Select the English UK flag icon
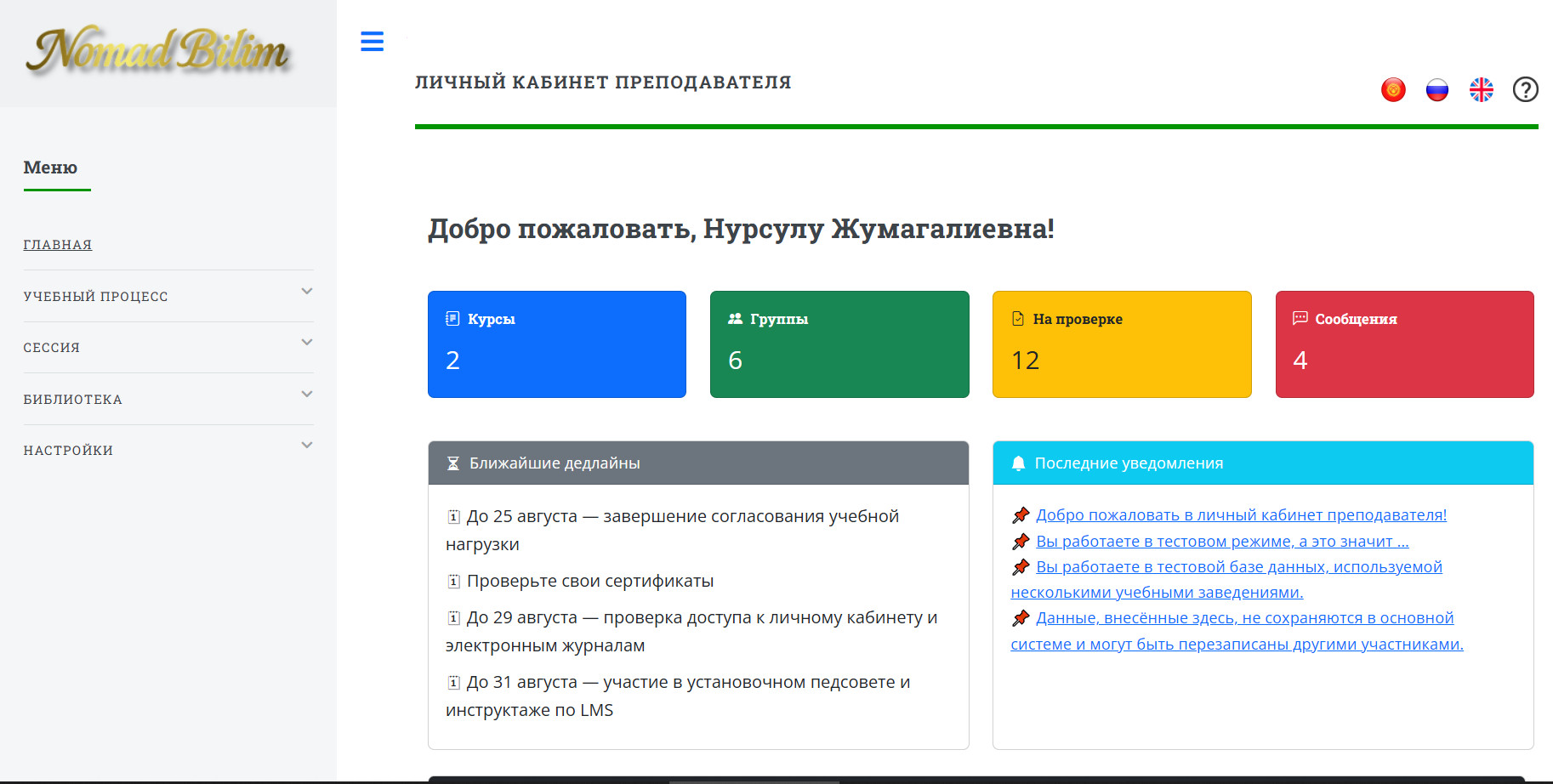This screenshot has height=784, width=1553. [x=1482, y=89]
